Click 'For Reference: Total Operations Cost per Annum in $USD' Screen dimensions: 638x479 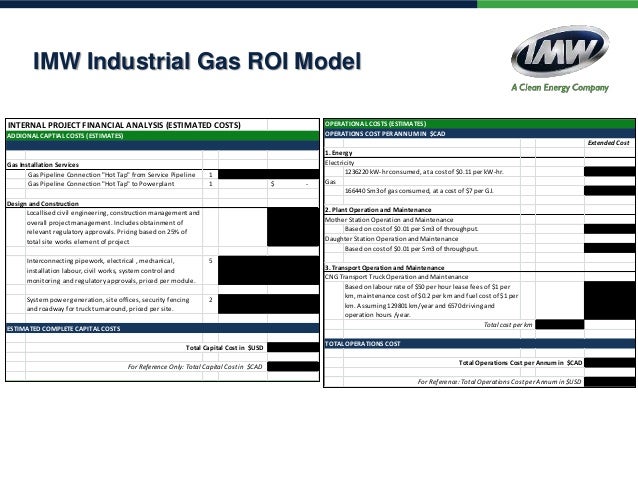point(499,382)
